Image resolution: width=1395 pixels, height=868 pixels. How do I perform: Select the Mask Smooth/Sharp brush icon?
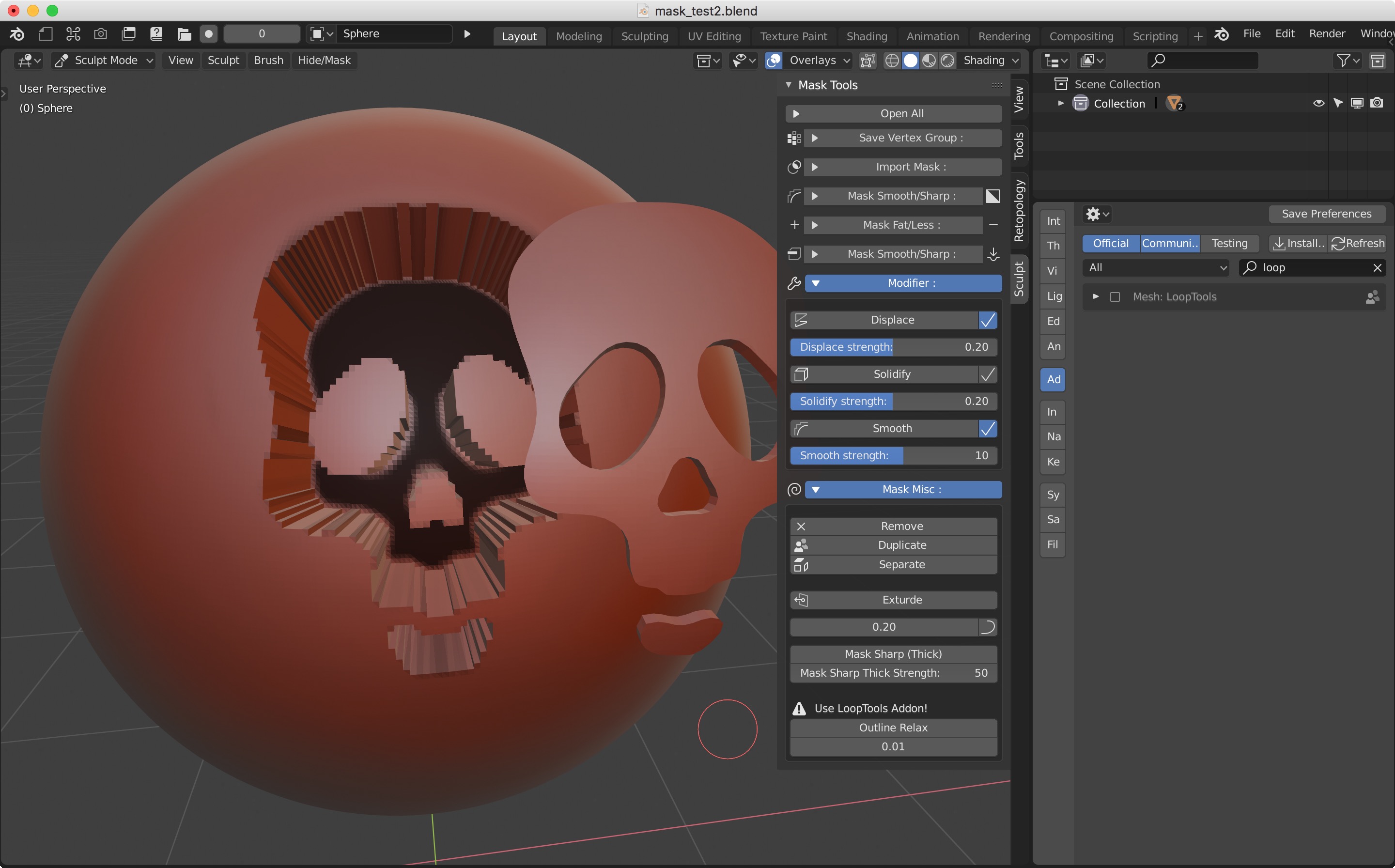click(x=796, y=195)
